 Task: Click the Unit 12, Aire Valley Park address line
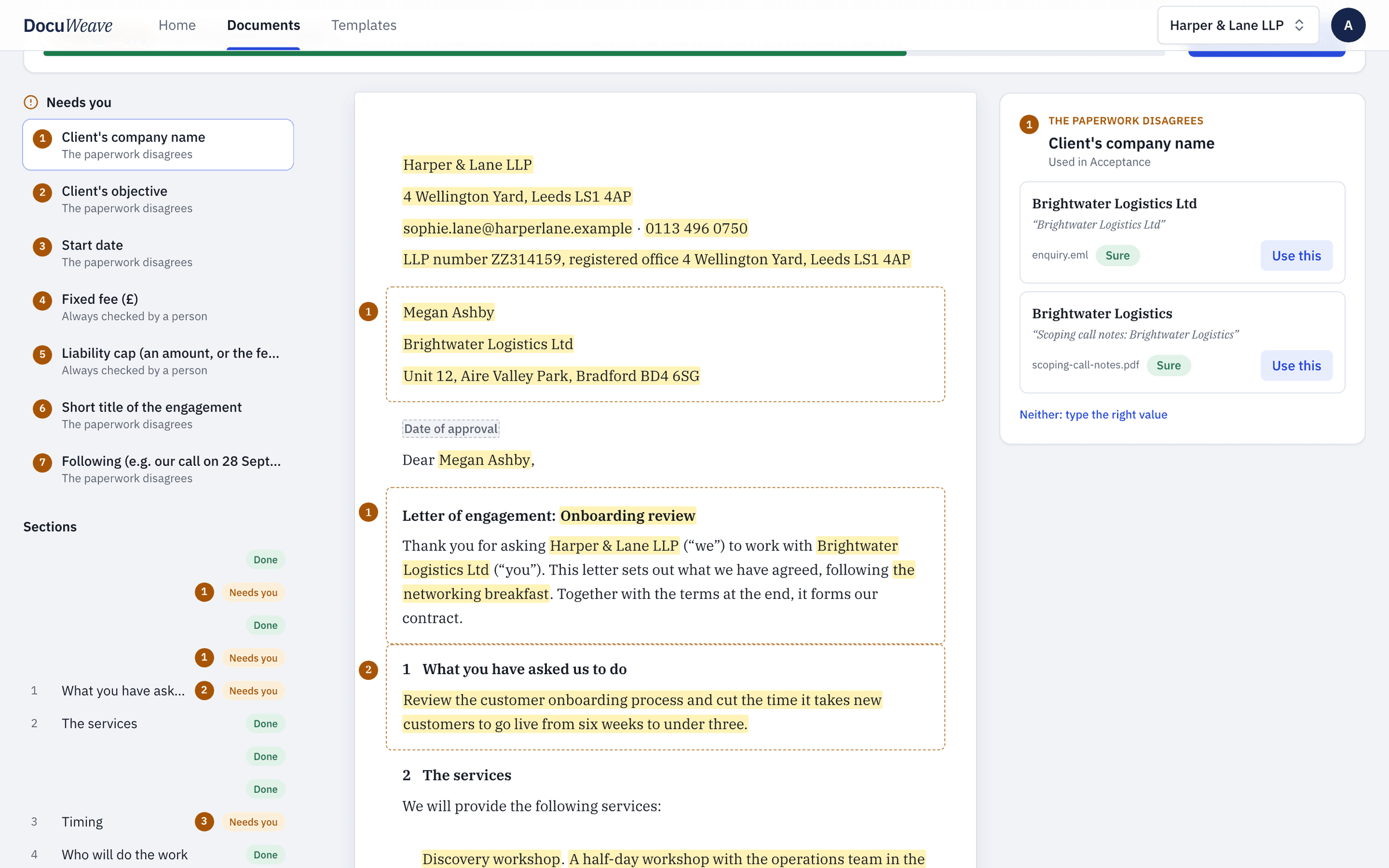pyautogui.click(x=551, y=376)
